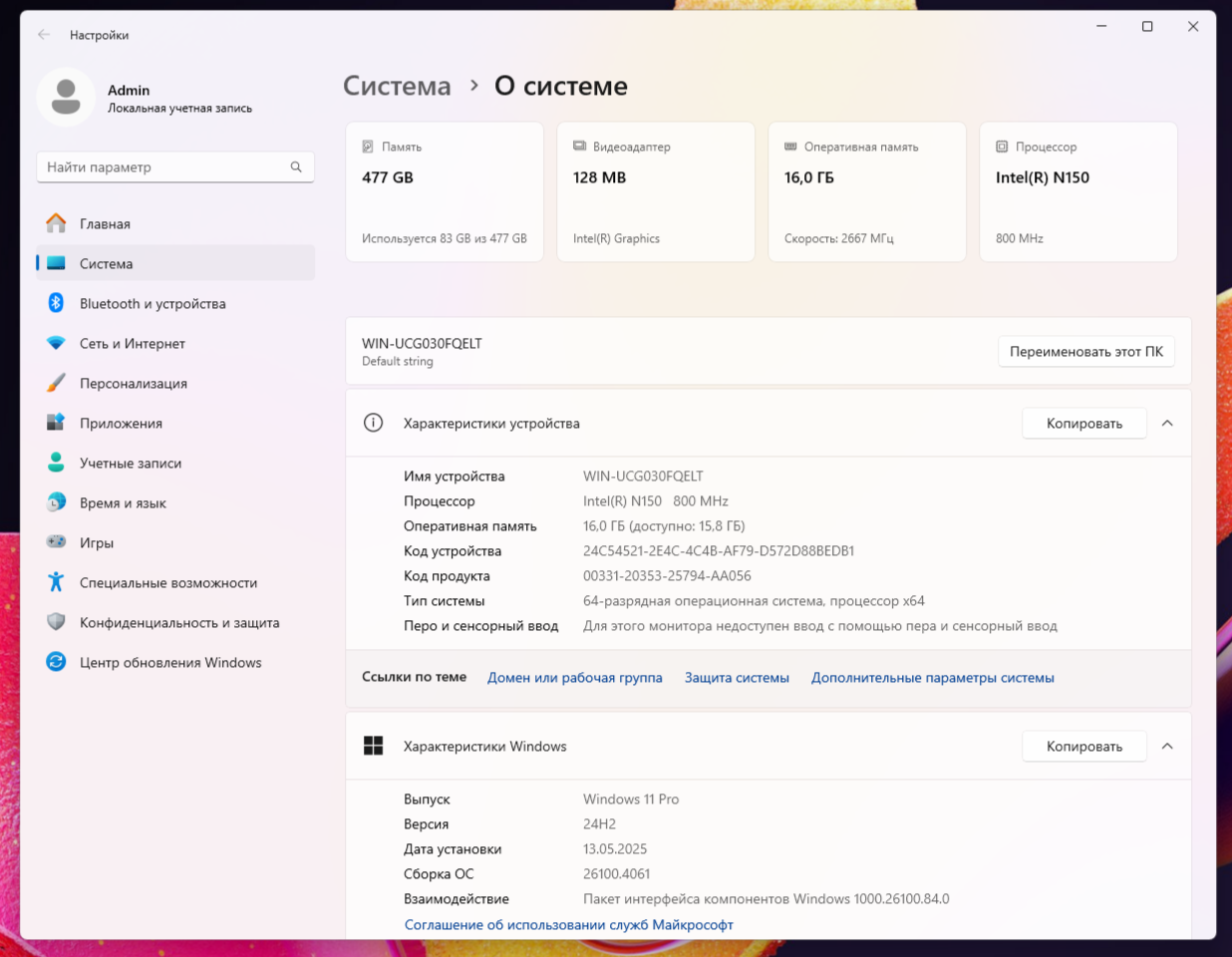
Task: Click the Accounts person icon in sidebar
Action: tap(56, 463)
